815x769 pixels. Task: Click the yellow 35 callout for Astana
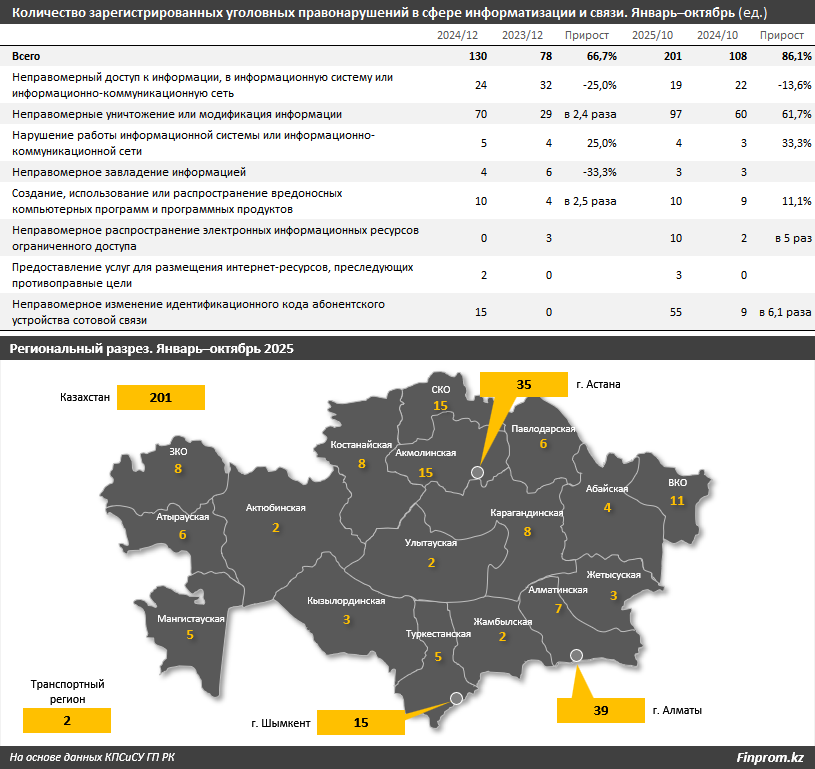[524, 384]
